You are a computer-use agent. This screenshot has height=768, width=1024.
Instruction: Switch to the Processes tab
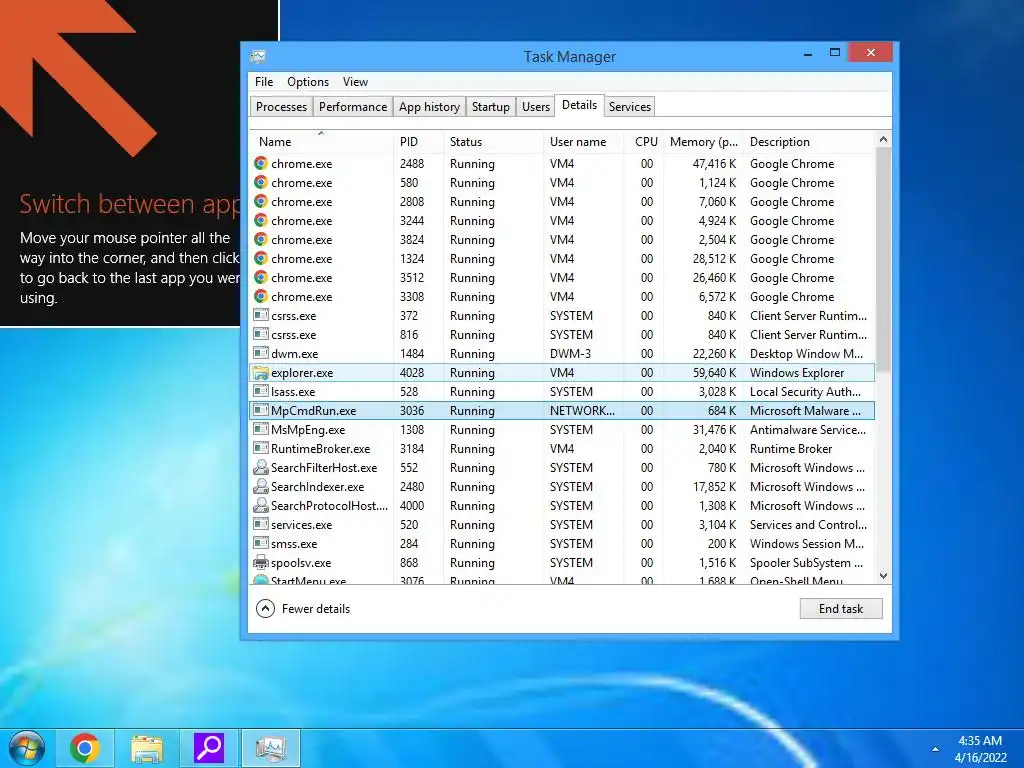(x=281, y=106)
